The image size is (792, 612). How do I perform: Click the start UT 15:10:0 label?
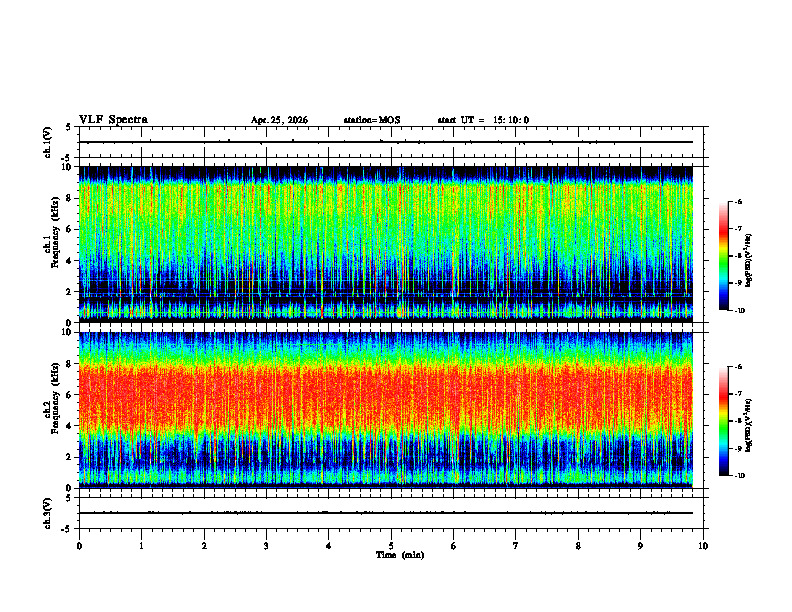tap(483, 120)
